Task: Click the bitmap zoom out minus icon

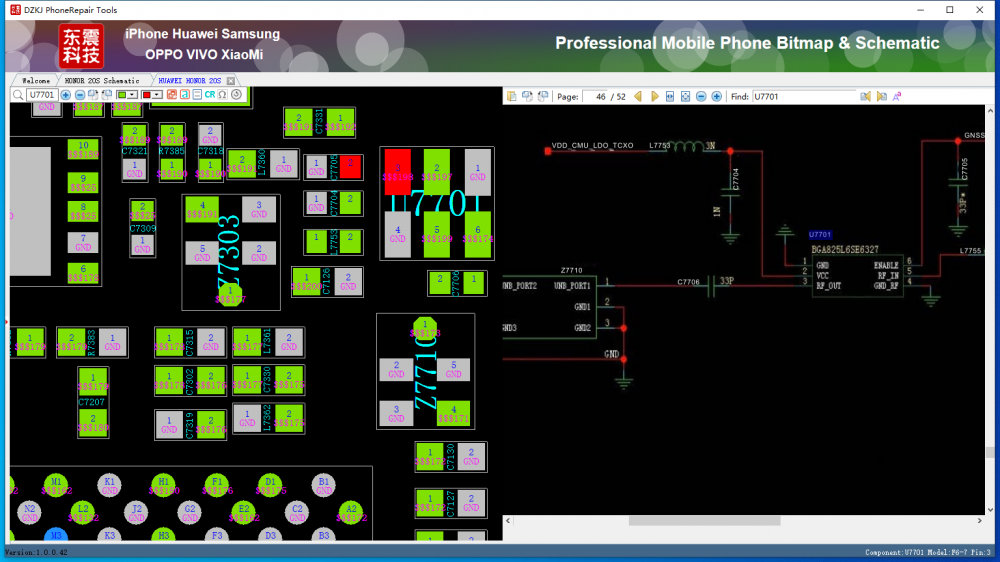Action: click(80, 95)
